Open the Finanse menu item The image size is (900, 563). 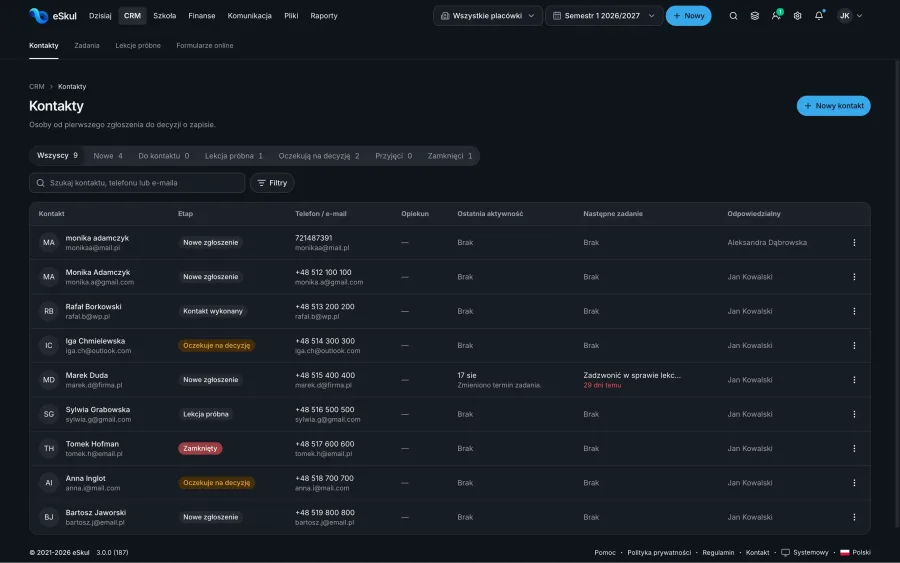(201, 16)
